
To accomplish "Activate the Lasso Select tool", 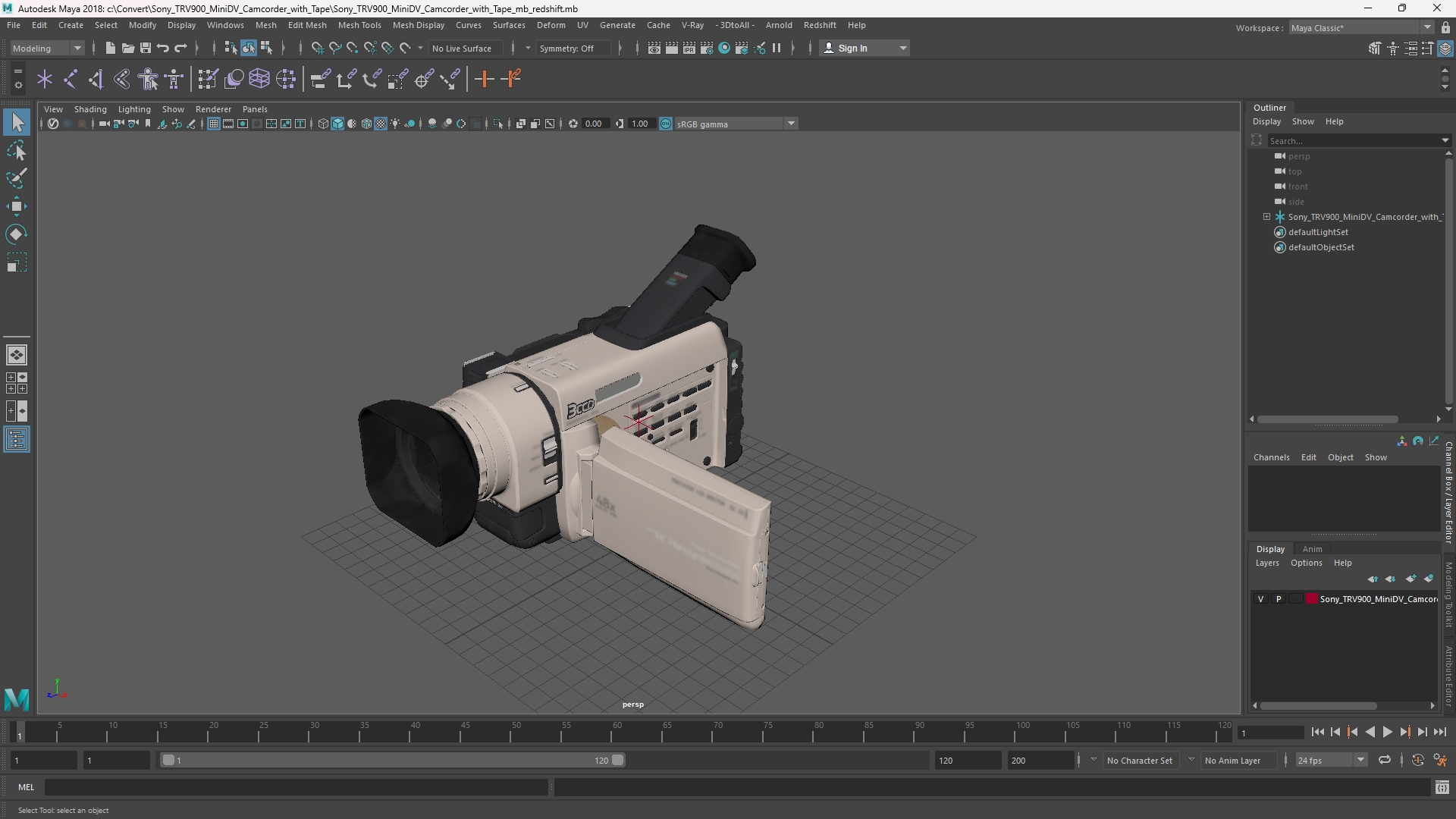I will click(x=17, y=150).
